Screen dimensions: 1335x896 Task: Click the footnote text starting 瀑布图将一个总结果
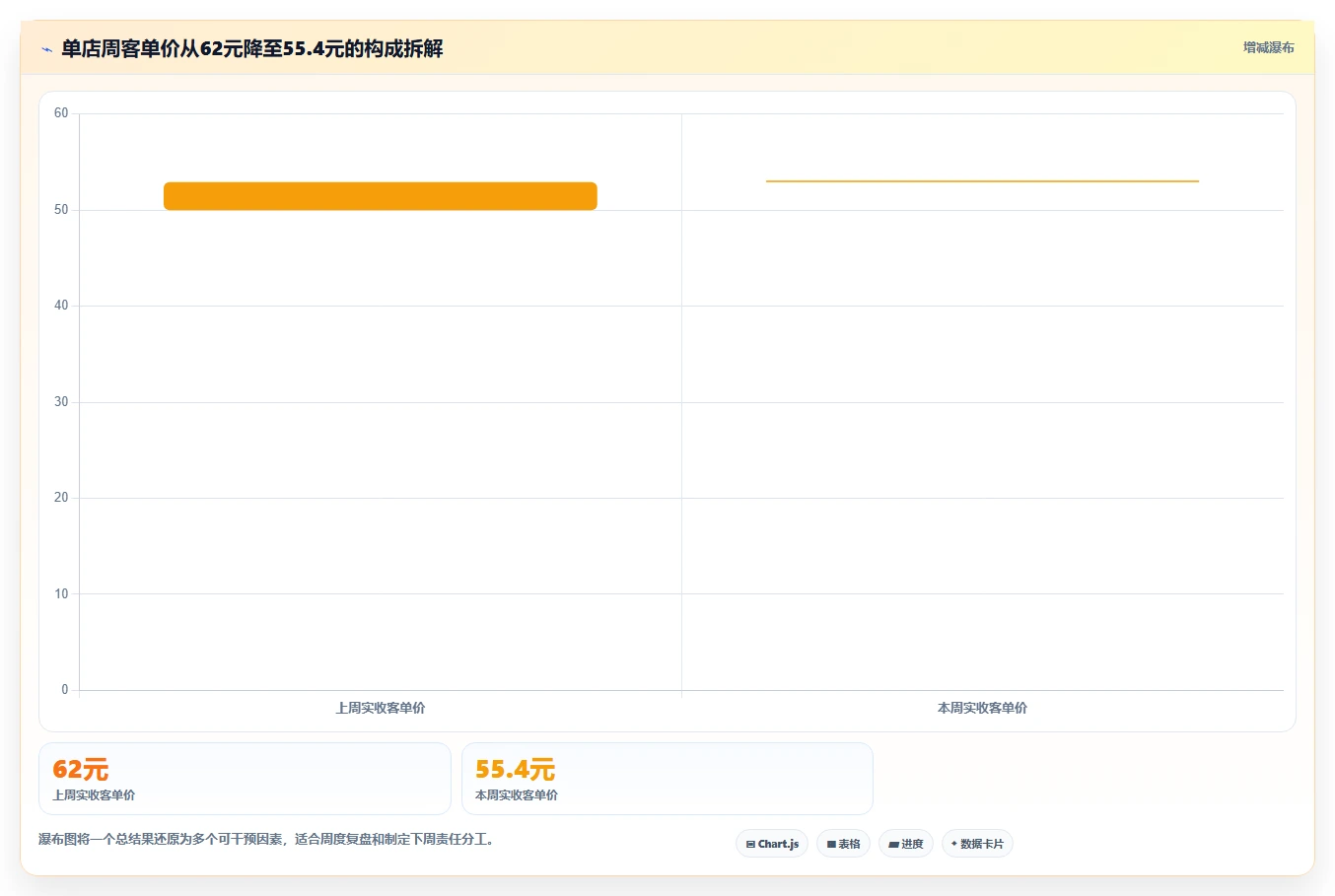(x=266, y=840)
